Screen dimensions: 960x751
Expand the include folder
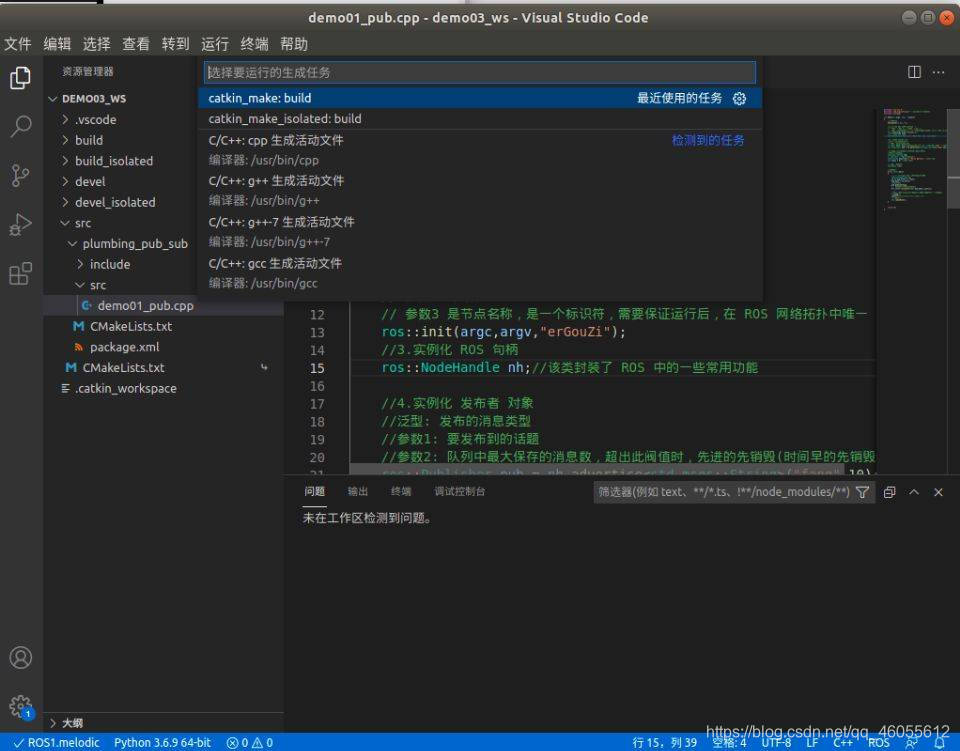click(80, 264)
